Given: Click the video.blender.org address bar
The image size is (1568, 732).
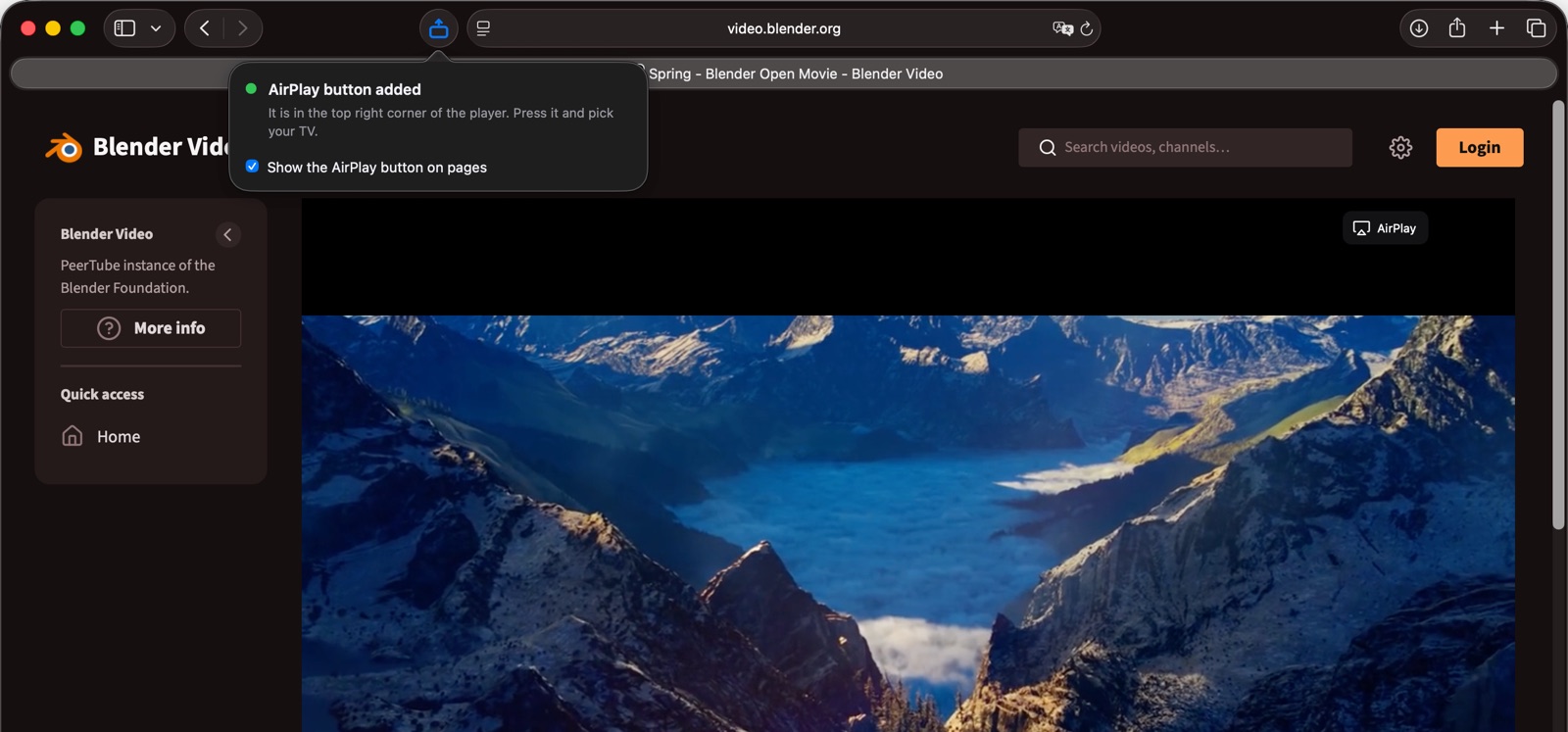Looking at the screenshot, I should 784,28.
